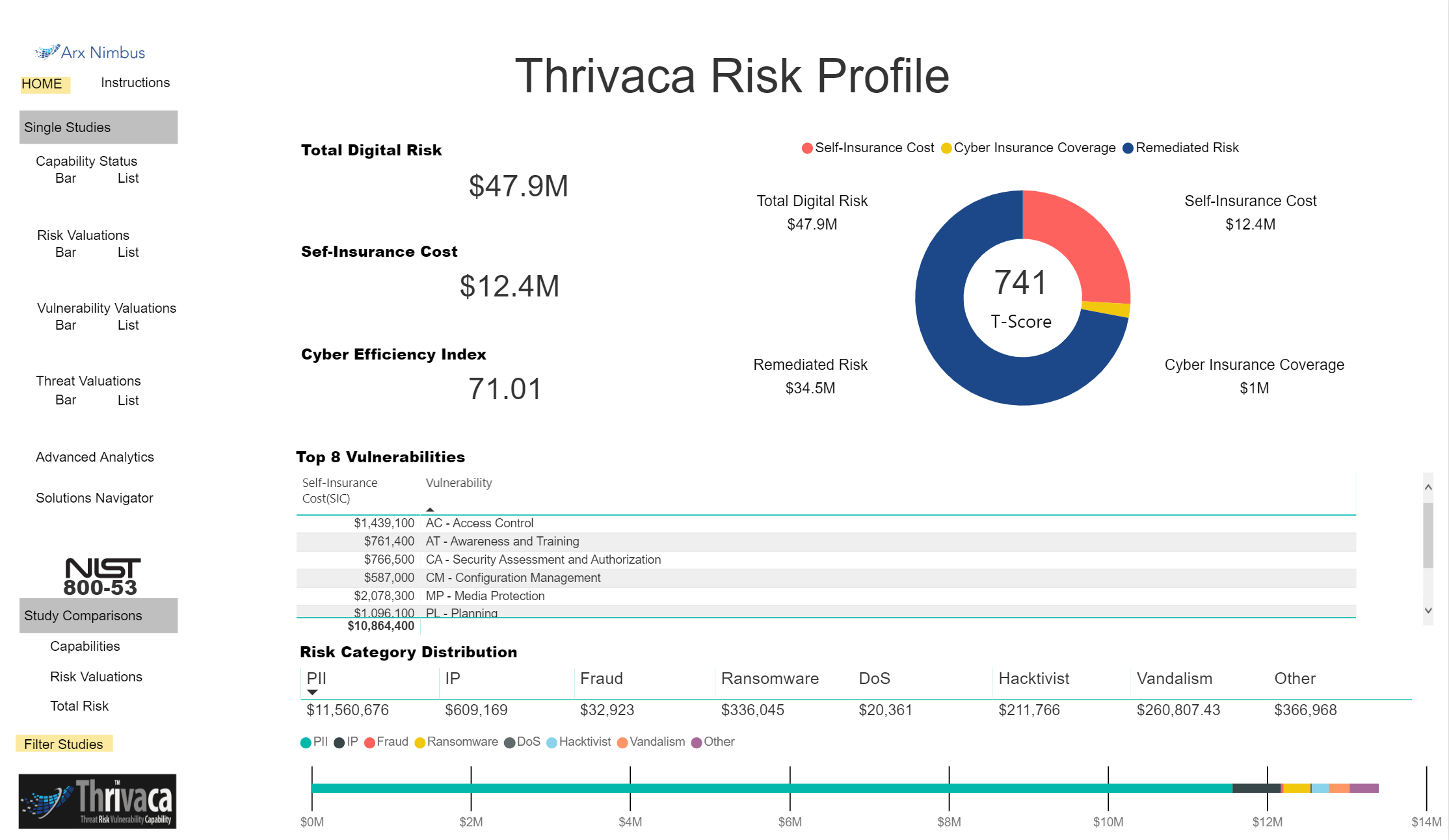Sort table by Vulnerability column arrow

click(430, 509)
